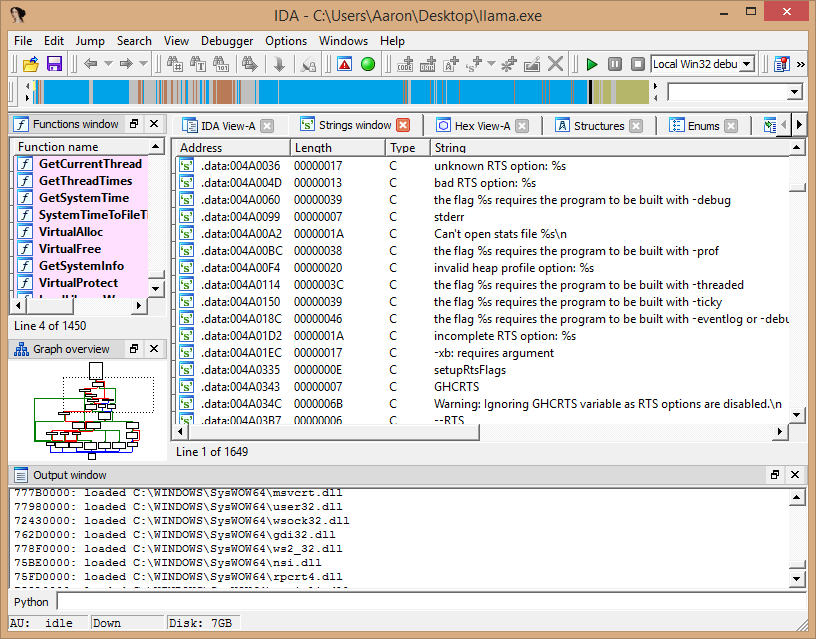
Task: Click the graph overview thumbnail
Action: pos(87,410)
